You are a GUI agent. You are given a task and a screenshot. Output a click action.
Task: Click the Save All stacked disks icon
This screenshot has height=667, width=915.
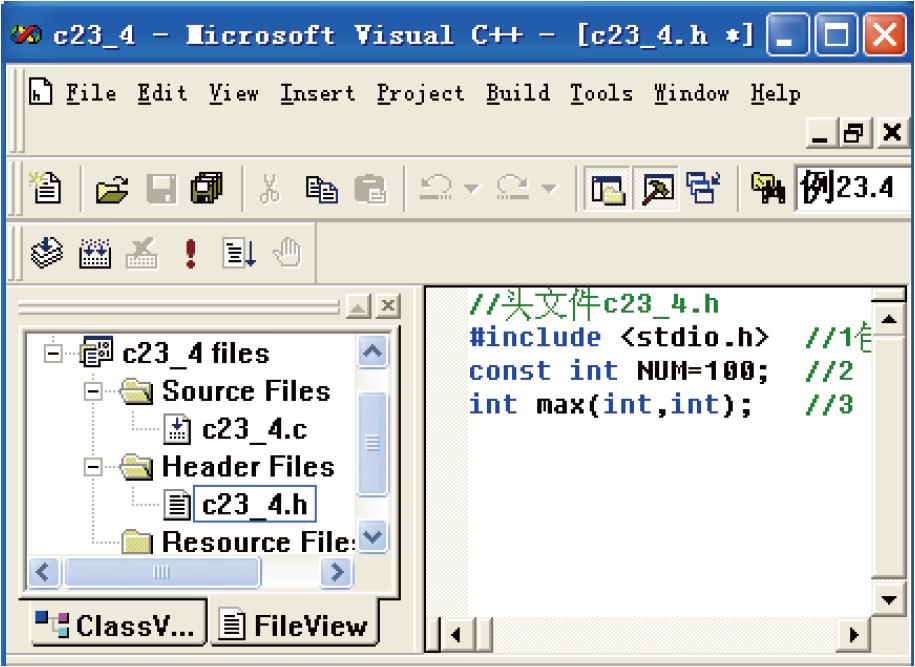[x=207, y=188]
